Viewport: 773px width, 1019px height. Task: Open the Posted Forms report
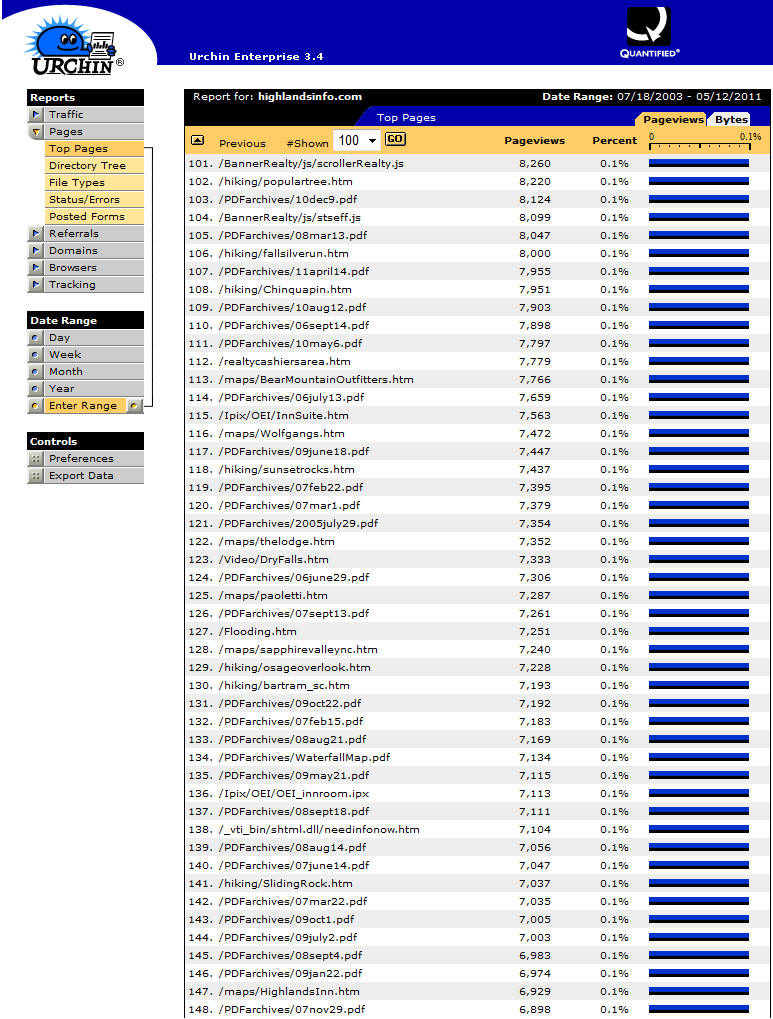pos(94,216)
